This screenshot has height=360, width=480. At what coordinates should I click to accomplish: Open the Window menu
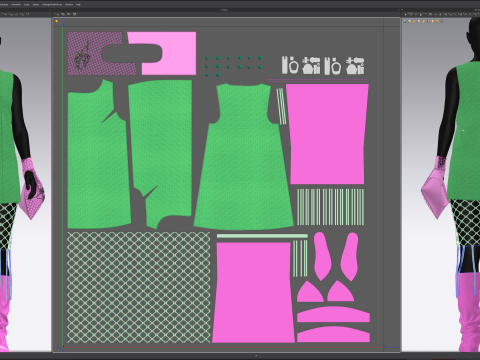pos(69,5)
